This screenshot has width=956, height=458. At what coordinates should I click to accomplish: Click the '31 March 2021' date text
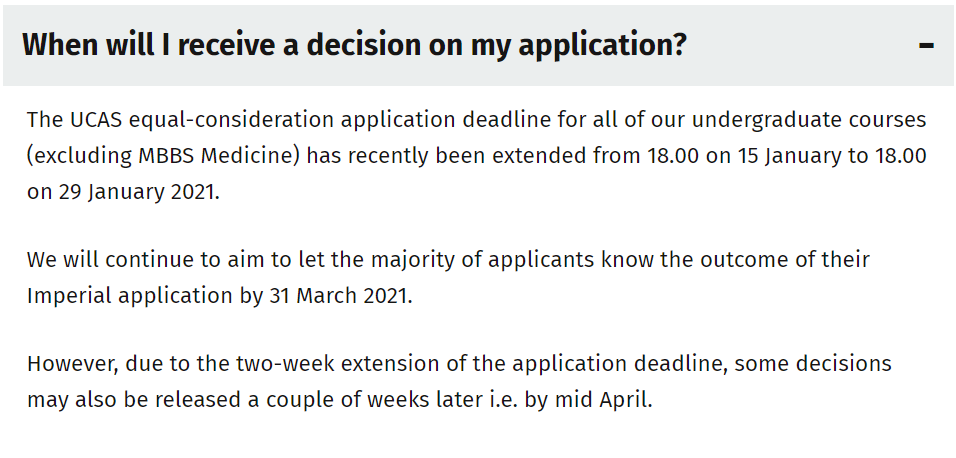coord(338,296)
